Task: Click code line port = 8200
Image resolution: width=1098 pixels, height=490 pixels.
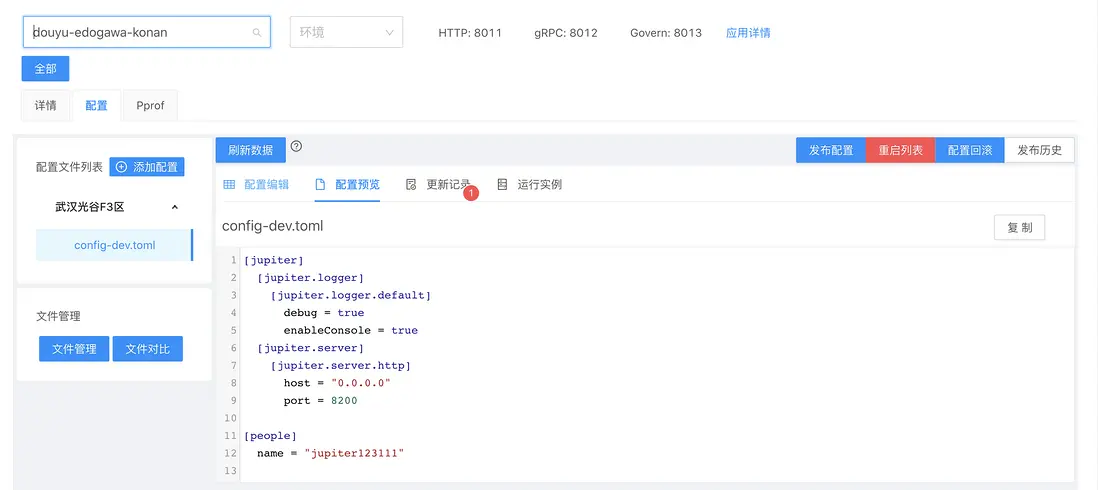Action: point(321,400)
